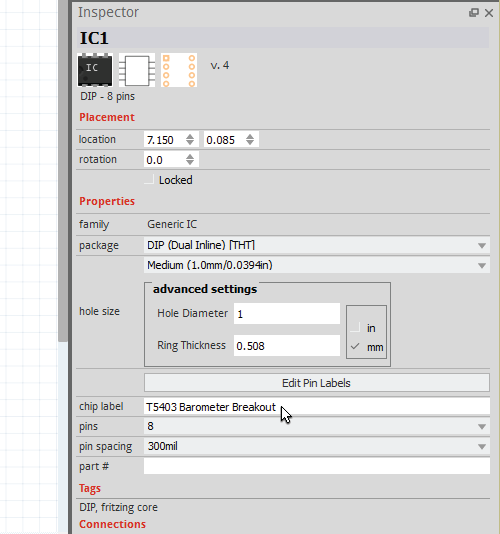Image resolution: width=500 pixels, height=534 pixels.
Task: Close the Inspector panel
Action: pyautogui.click(x=489, y=13)
